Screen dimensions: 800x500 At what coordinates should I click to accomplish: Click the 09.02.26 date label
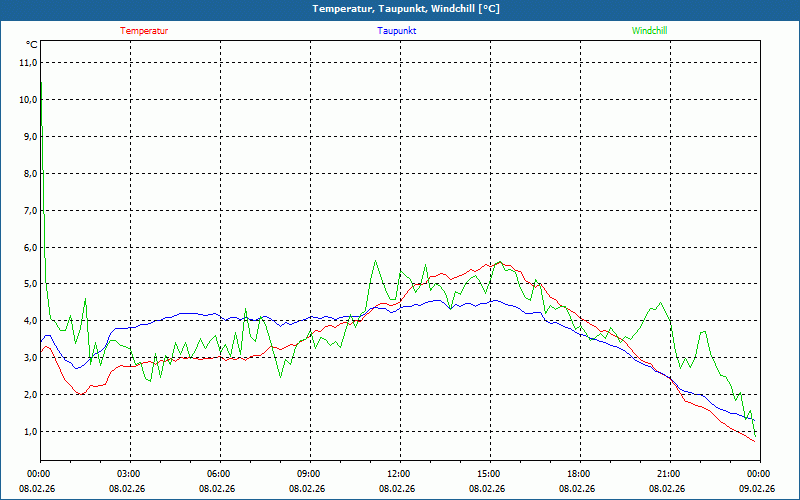click(757, 489)
